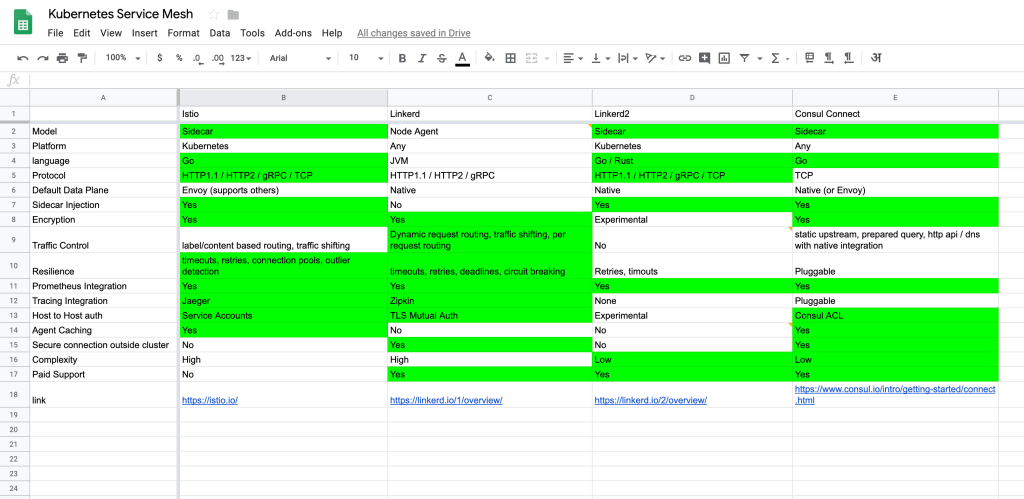Open the File menu

pos(56,33)
